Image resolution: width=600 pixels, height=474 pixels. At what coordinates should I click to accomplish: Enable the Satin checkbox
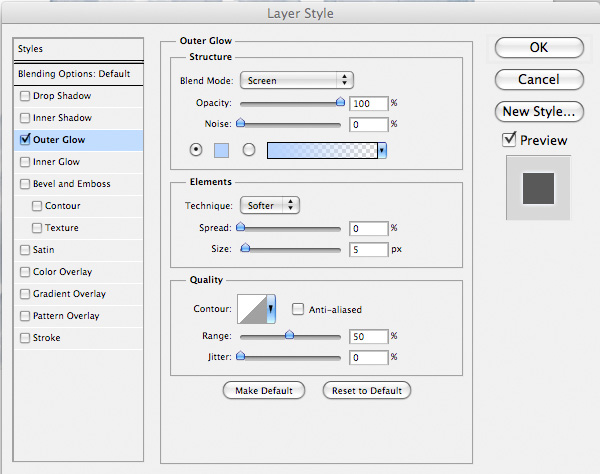[x=25, y=250]
